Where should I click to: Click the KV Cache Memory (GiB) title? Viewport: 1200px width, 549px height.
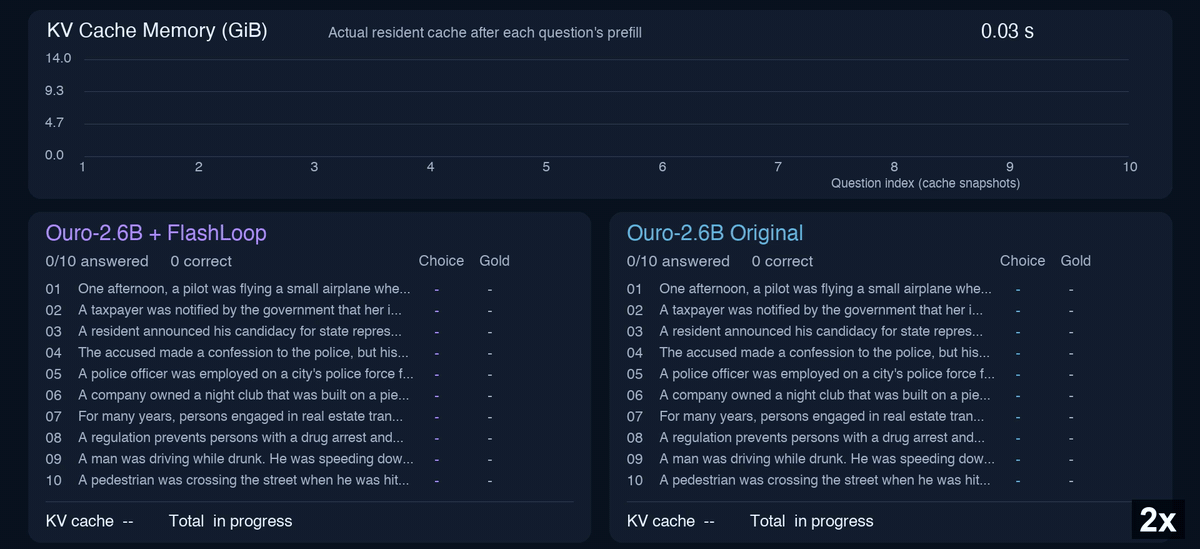coord(157,31)
